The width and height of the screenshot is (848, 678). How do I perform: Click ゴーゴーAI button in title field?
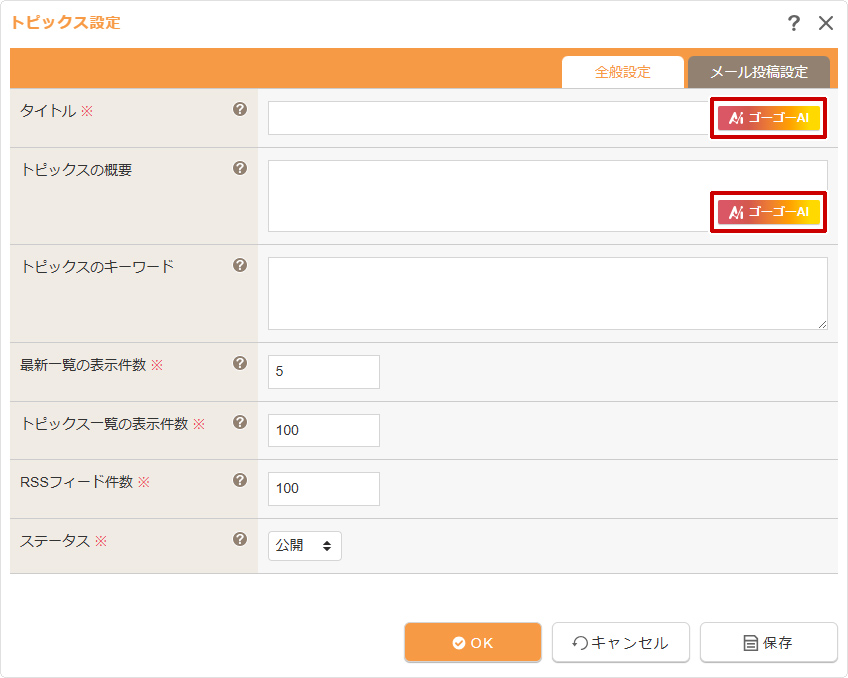[x=768, y=118]
